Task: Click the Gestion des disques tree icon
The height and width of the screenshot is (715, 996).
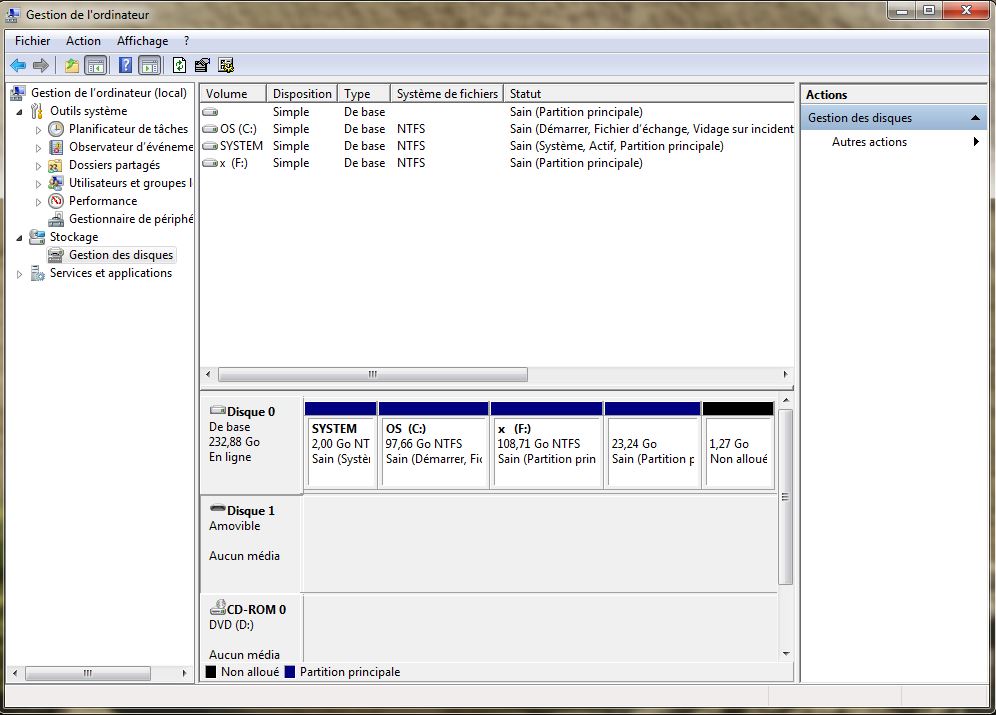Action: coord(56,255)
